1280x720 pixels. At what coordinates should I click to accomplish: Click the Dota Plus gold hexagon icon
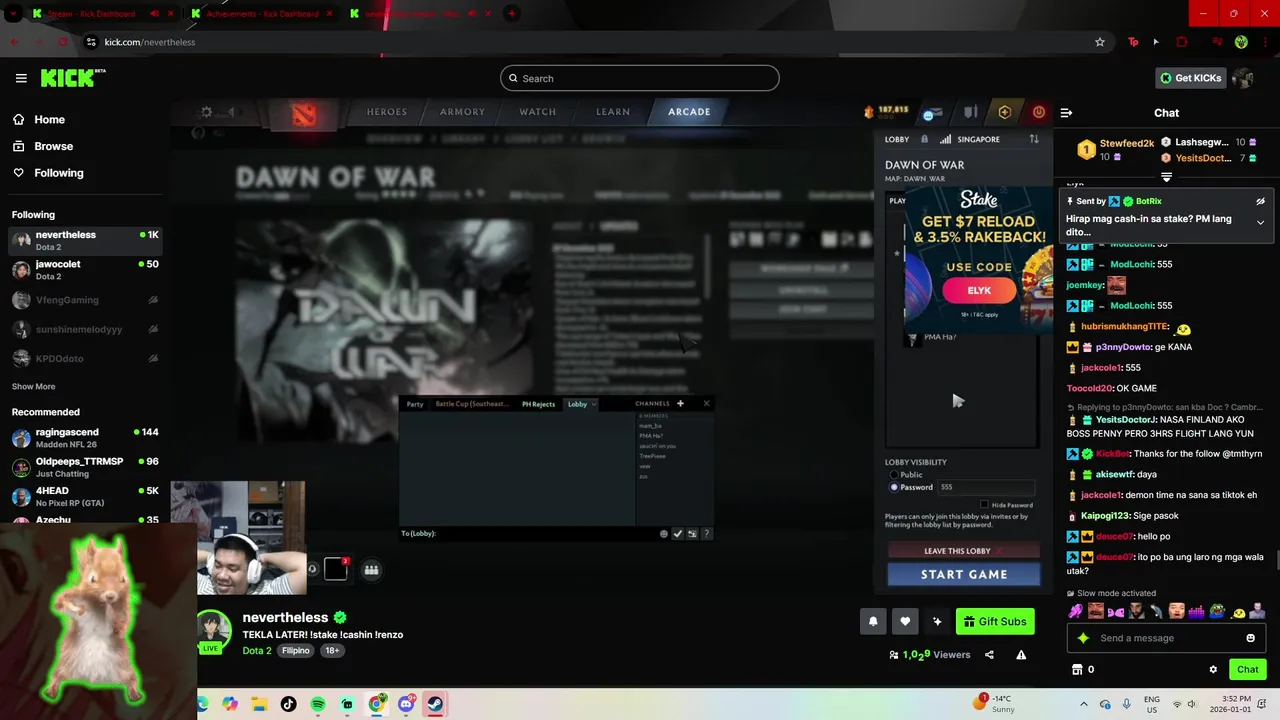click(x=1005, y=112)
